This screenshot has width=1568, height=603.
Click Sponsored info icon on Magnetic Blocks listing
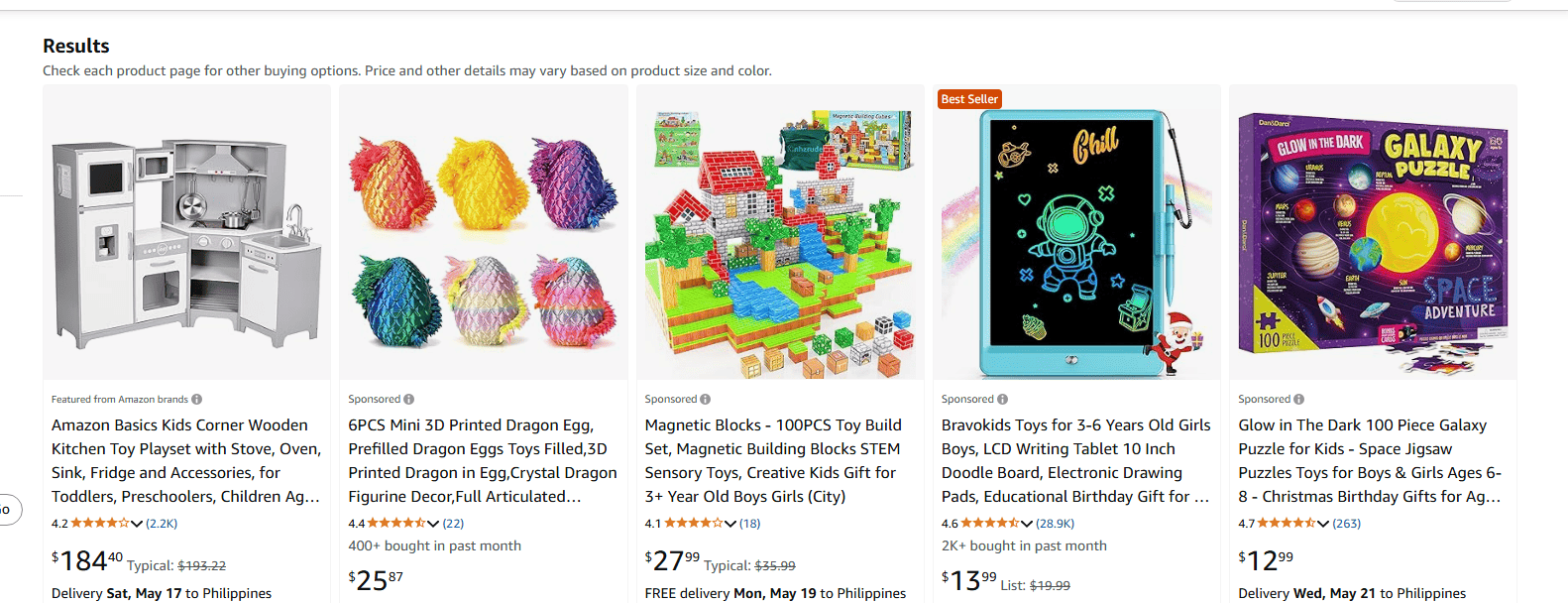point(705,400)
